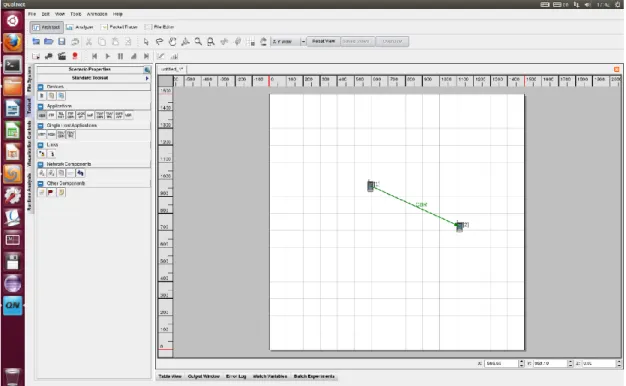
Task: Select the lasso selection tool
Action: tap(159, 42)
